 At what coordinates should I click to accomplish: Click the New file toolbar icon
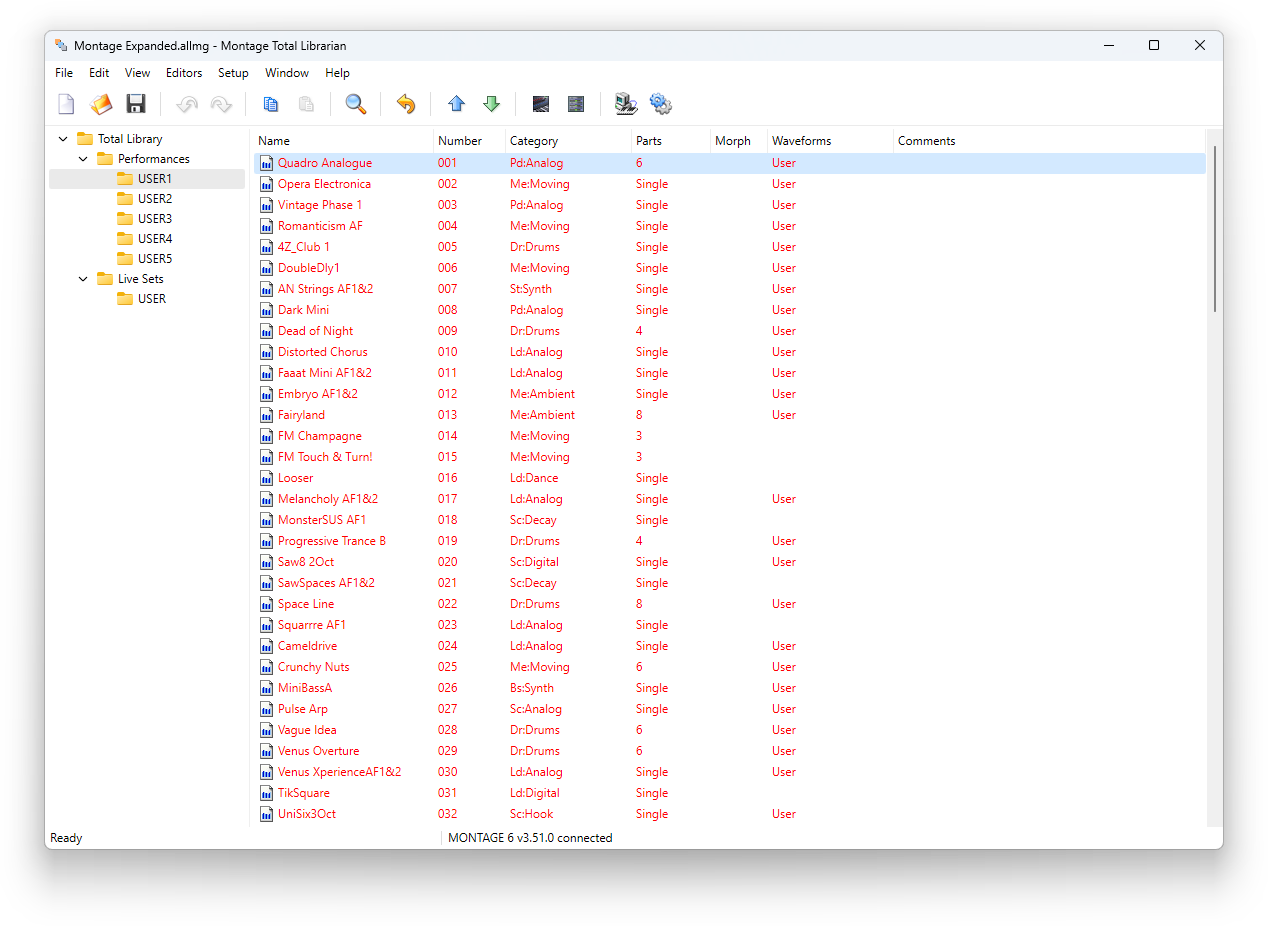click(66, 104)
